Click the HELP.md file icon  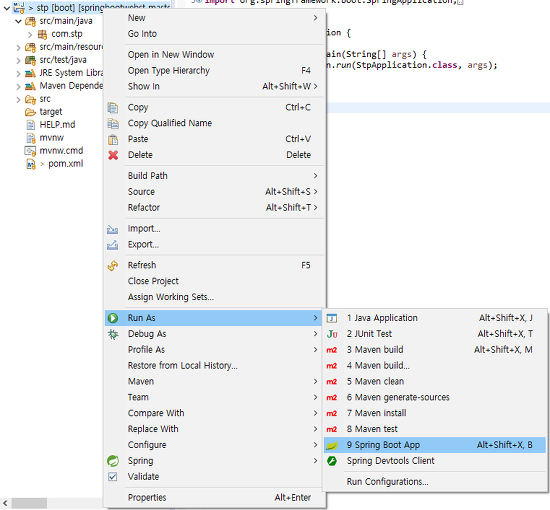pyautogui.click(x=31, y=125)
